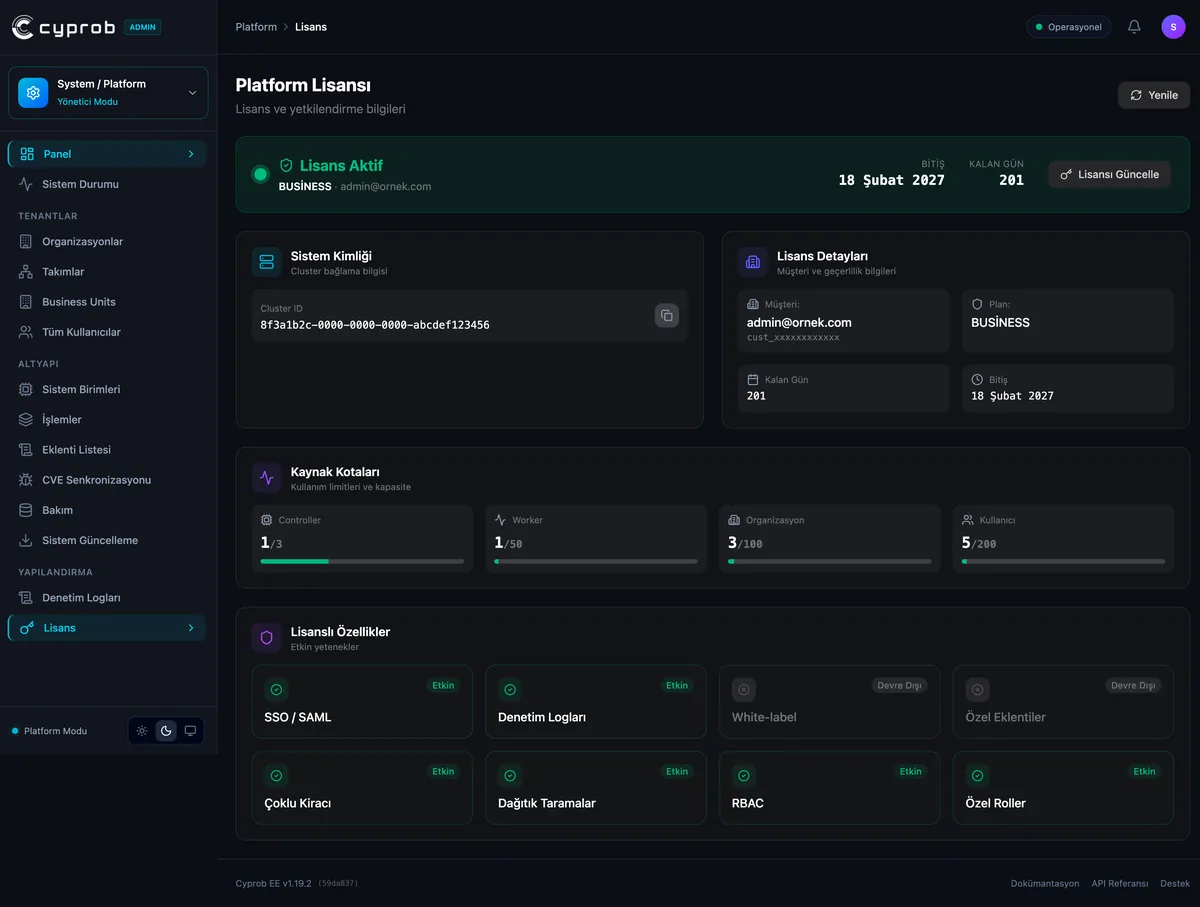Click the White-label disabled icon
Viewport: 1200px width, 907px height.
click(x=743, y=690)
